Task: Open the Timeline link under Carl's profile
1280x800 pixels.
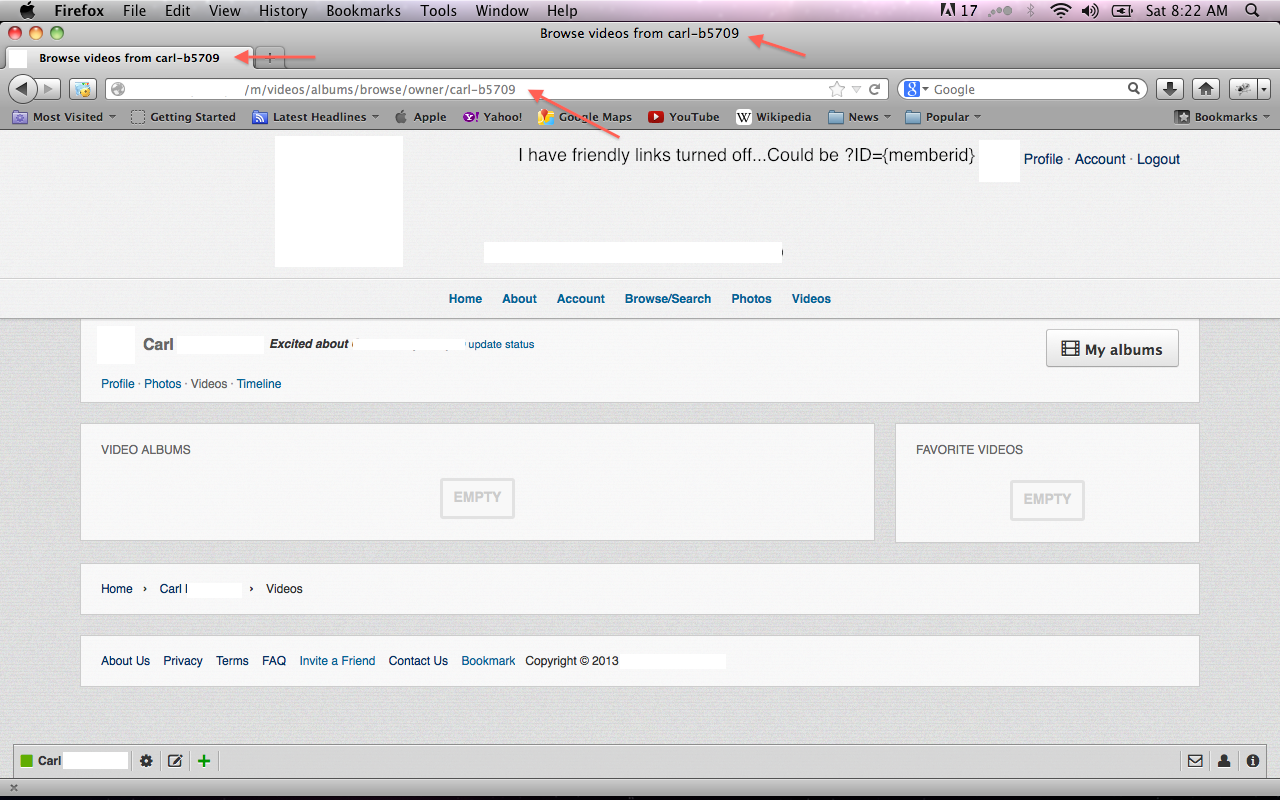Action: point(259,384)
